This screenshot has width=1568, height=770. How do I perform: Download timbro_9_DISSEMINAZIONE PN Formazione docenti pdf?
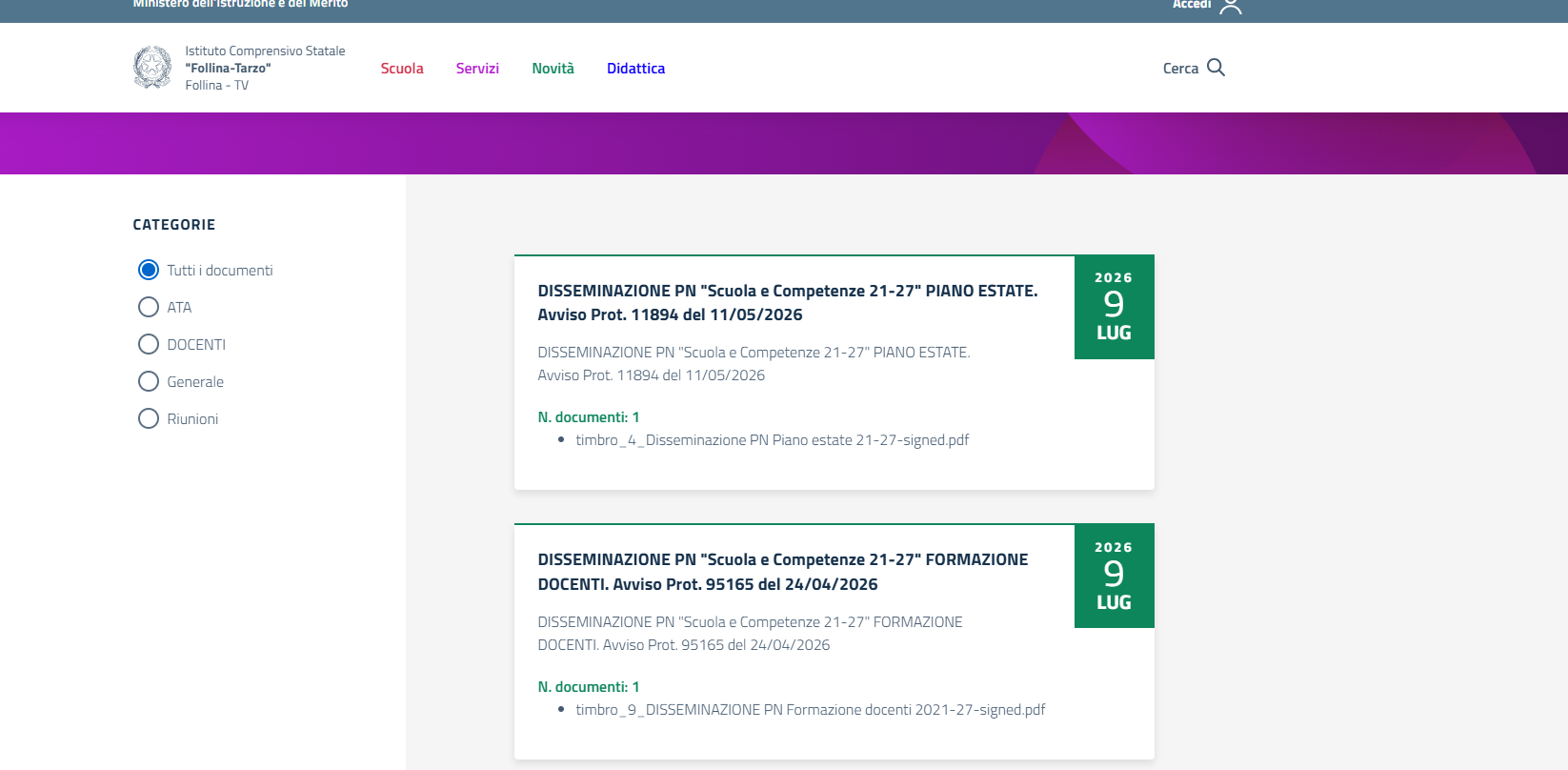(x=810, y=710)
